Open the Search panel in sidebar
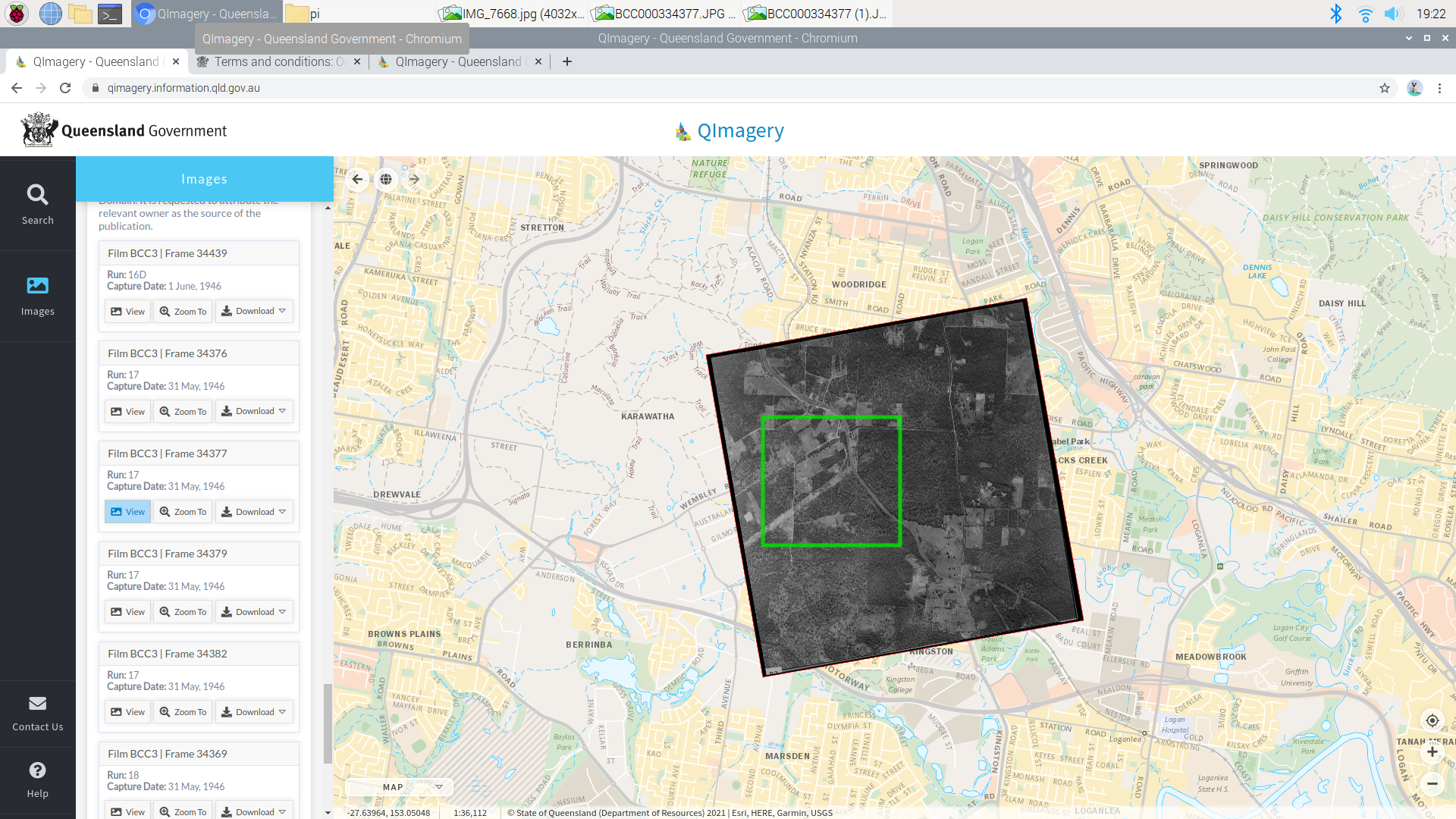The width and height of the screenshot is (1456, 819). click(37, 204)
